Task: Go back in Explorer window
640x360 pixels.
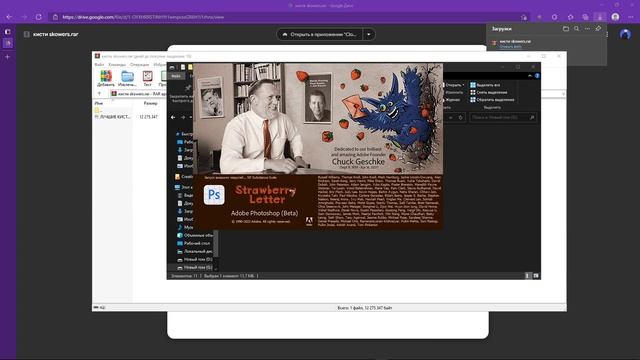Action: (x=173, y=117)
